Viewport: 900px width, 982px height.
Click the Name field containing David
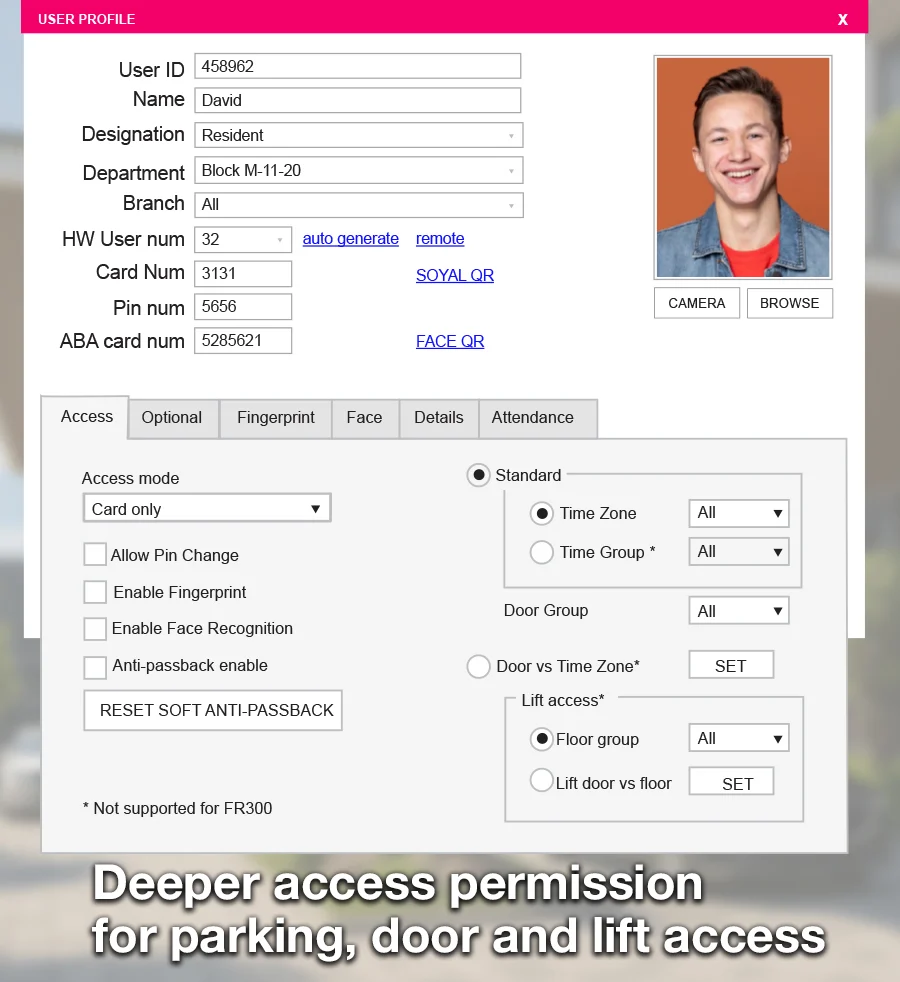pyautogui.click(x=358, y=100)
